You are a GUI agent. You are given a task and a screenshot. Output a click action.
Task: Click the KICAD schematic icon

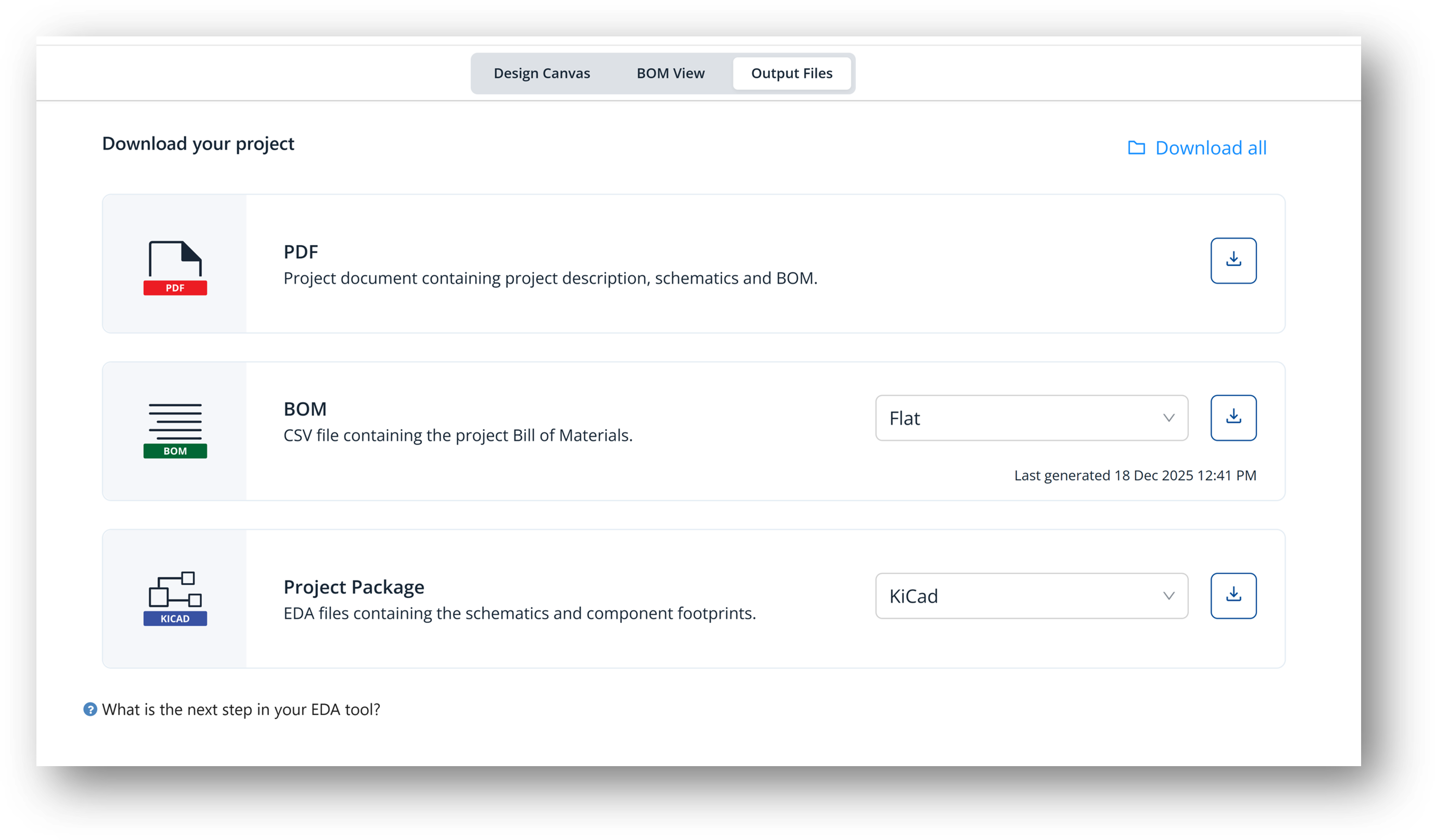(x=175, y=598)
